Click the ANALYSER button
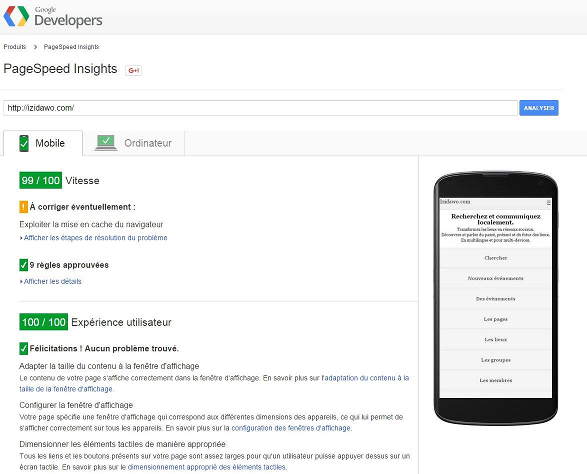Image resolution: width=587 pixels, height=474 pixels. click(539, 108)
